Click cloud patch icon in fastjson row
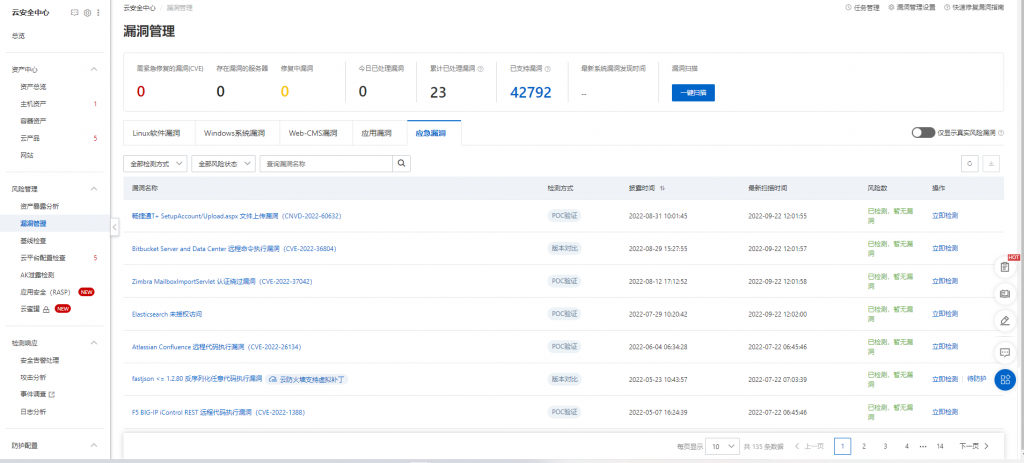The width and height of the screenshot is (1024, 463). 273,379
